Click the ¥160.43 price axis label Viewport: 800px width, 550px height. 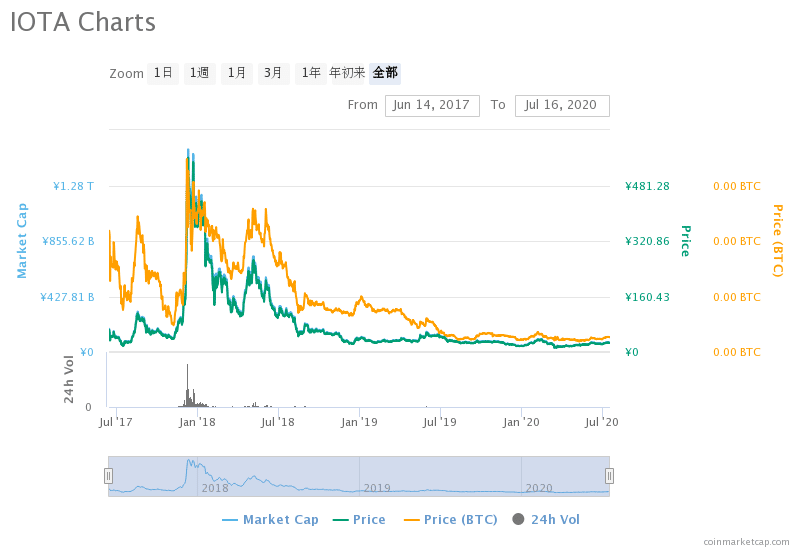(x=647, y=297)
